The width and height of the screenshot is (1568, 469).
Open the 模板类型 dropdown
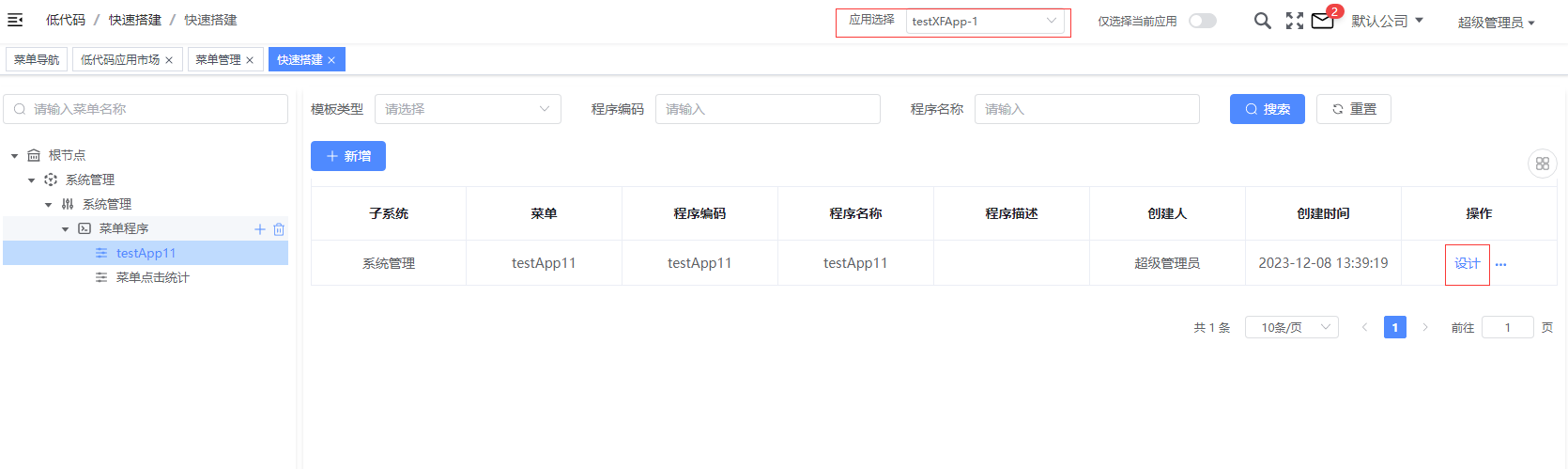tap(468, 109)
